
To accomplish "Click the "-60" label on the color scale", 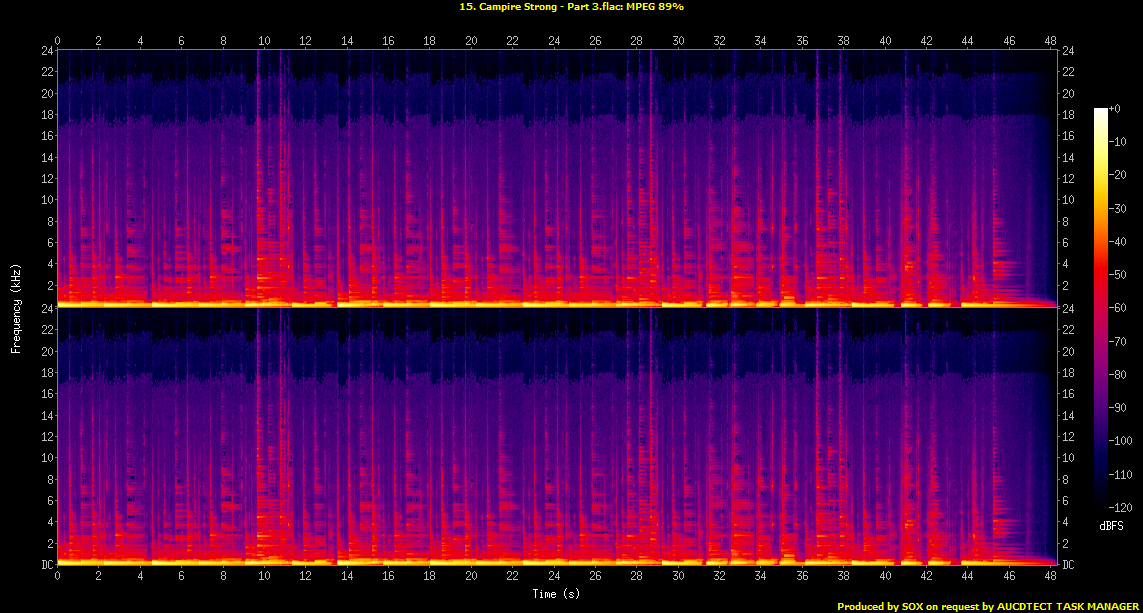I will click(x=1118, y=307).
